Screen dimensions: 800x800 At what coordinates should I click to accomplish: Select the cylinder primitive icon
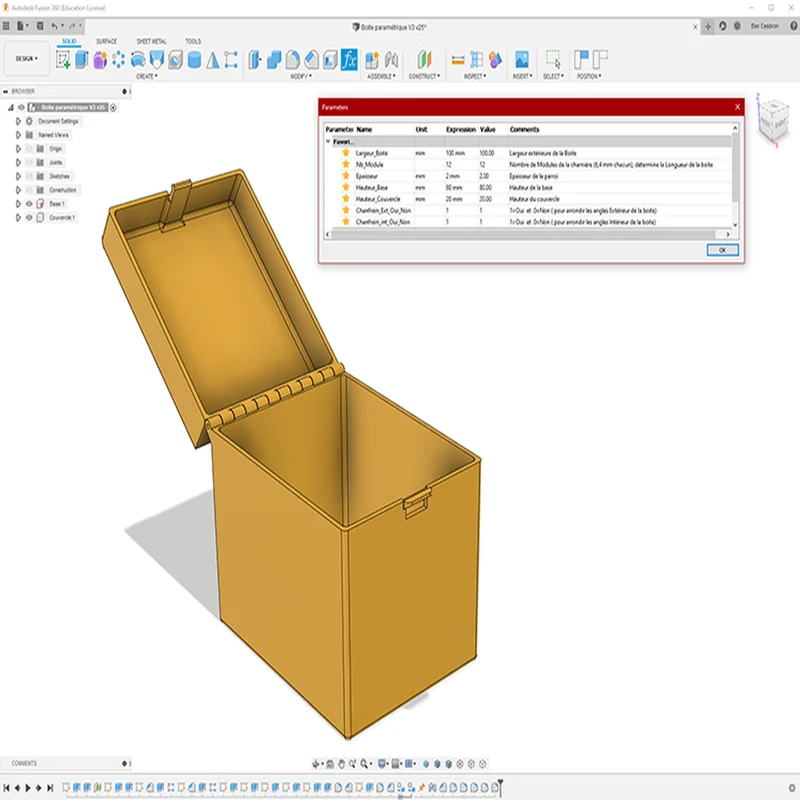[x=194, y=60]
